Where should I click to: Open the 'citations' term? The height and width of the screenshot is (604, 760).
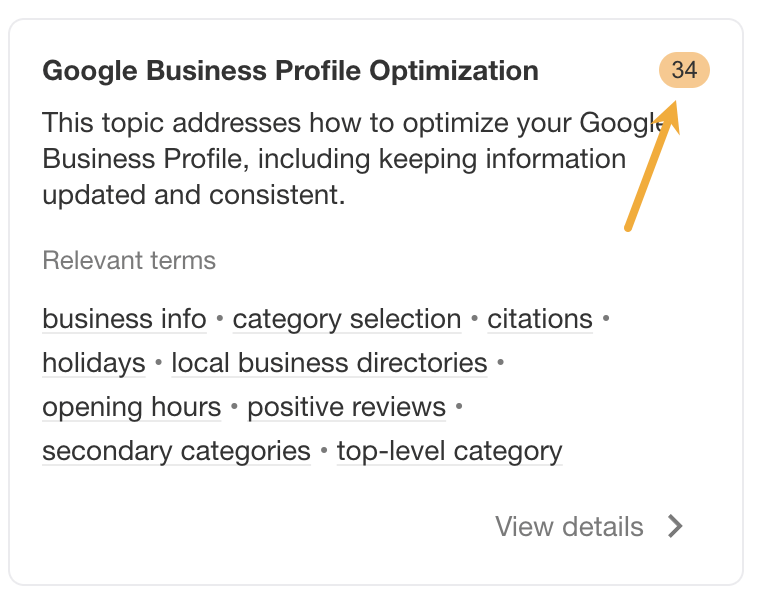540,319
